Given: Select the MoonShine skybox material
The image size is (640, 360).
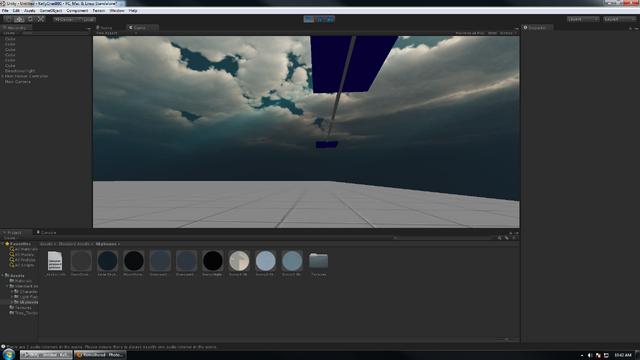Looking at the screenshot, I should point(133,264).
